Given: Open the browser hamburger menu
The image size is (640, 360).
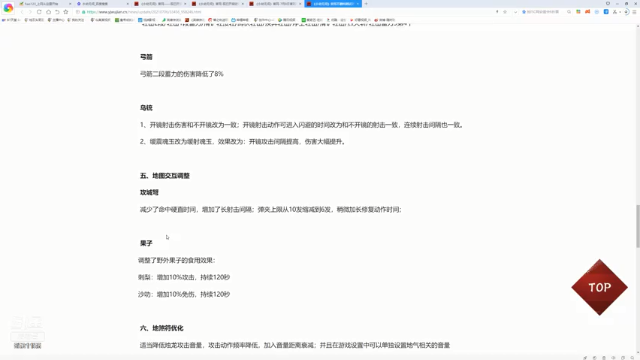Looking at the screenshot, I should pyautogui.click(x=634, y=12).
